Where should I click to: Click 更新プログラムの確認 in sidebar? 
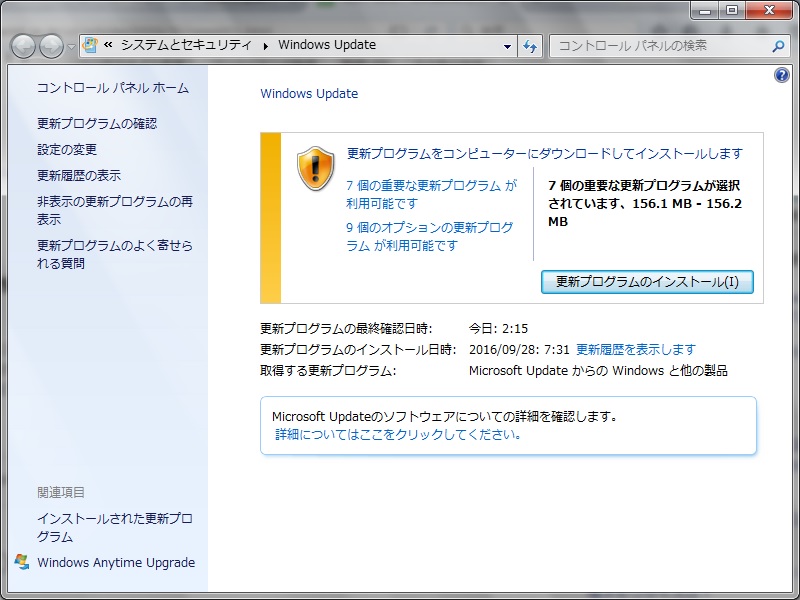97,123
